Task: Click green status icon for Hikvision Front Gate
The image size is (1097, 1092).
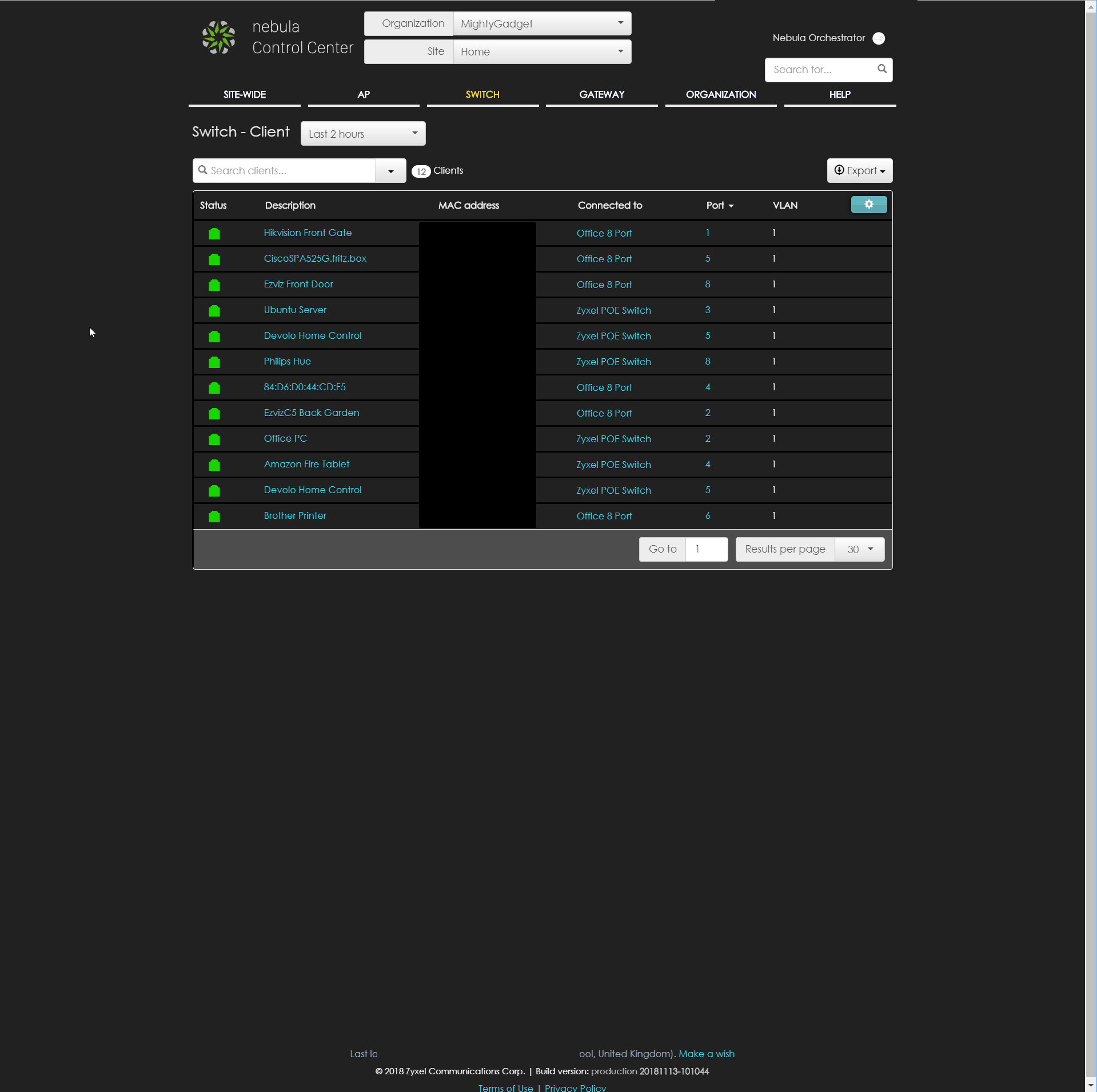Action: point(214,233)
